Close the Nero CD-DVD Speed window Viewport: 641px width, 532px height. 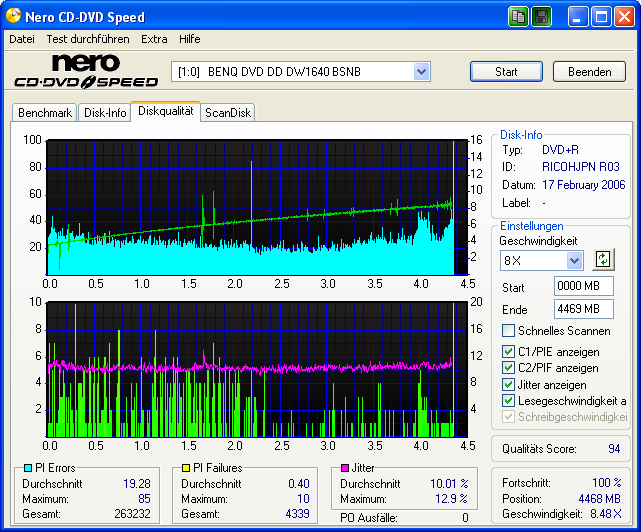point(625,17)
